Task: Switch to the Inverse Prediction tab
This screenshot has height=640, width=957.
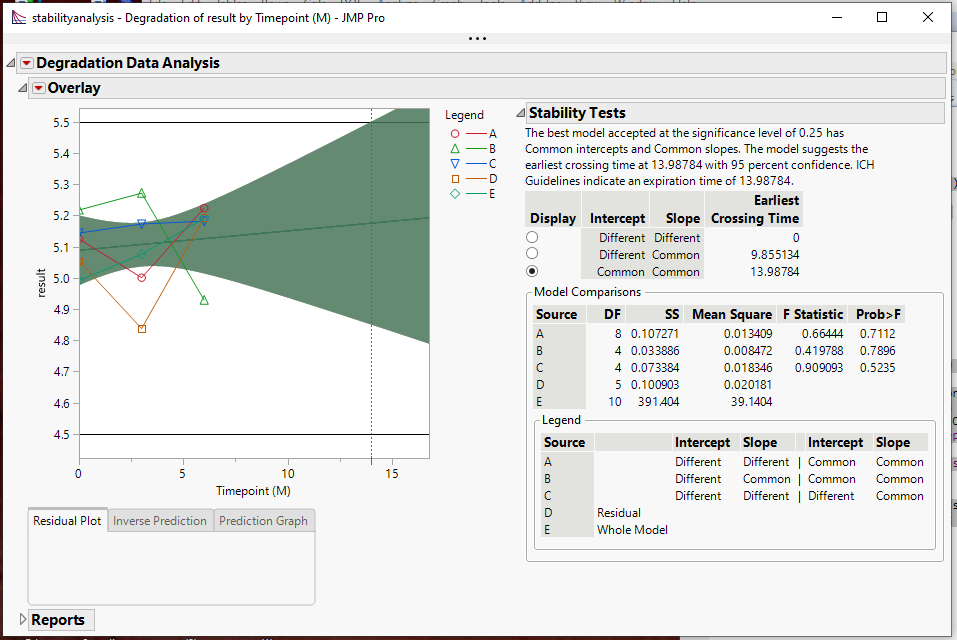Action: 159,520
